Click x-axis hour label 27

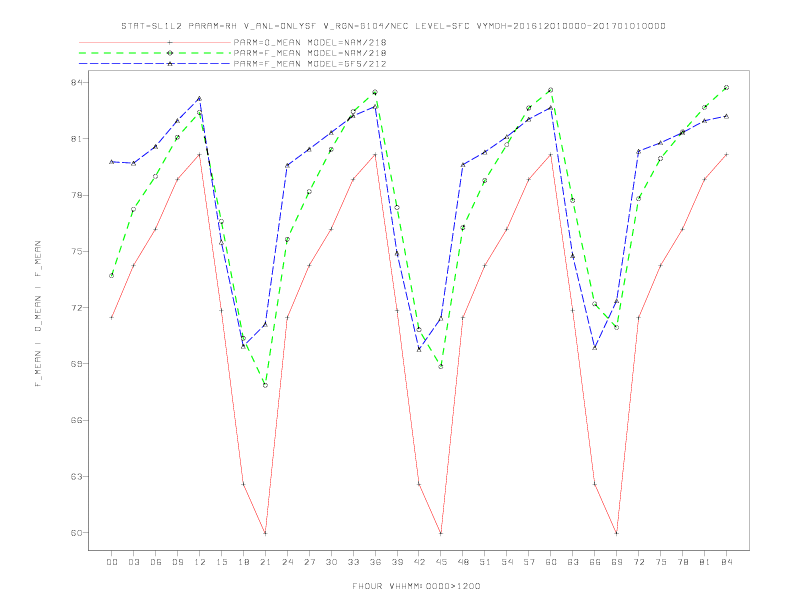pos(309,562)
